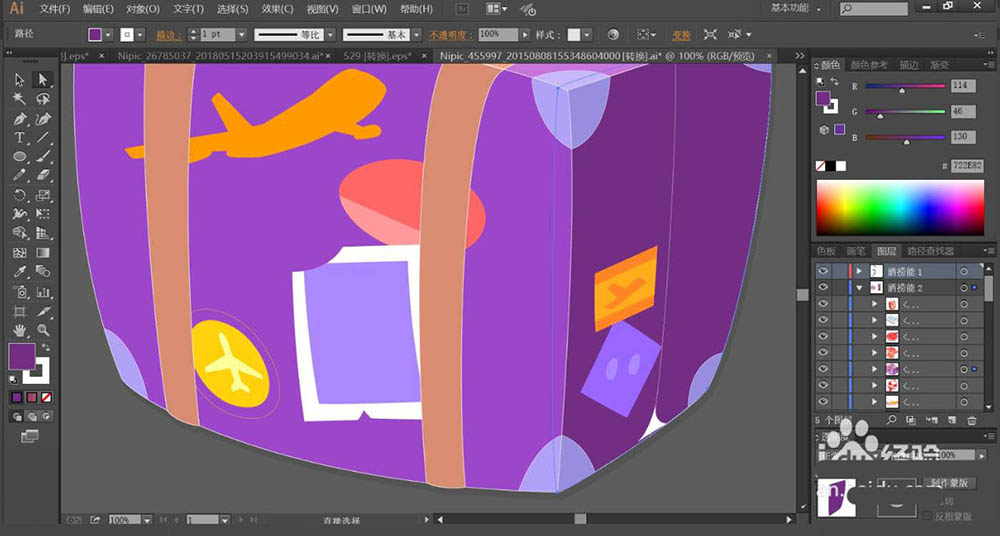Select the Pen tool
This screenshot has height=536, width=1000.
point(20,118)
